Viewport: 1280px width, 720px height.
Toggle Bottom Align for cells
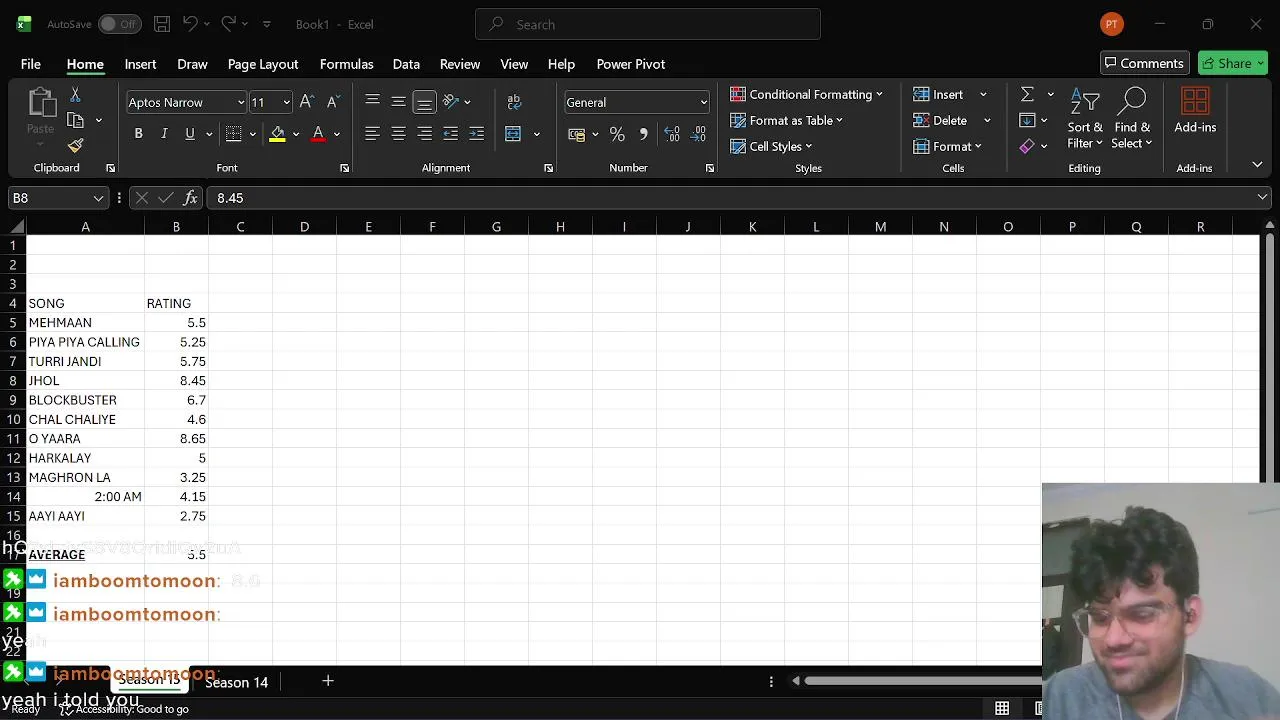(x=424, y=101)
